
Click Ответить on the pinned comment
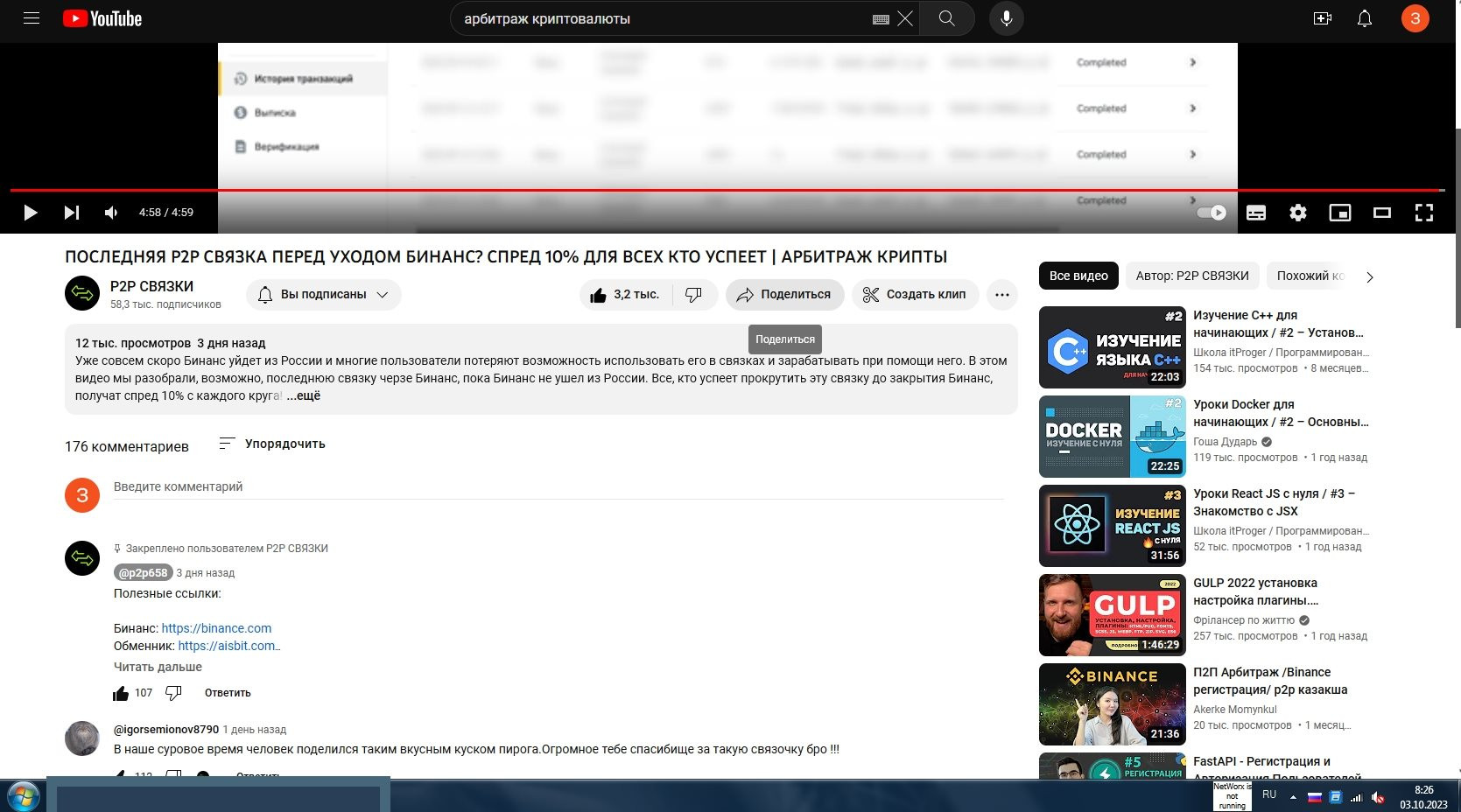(228, 693)
